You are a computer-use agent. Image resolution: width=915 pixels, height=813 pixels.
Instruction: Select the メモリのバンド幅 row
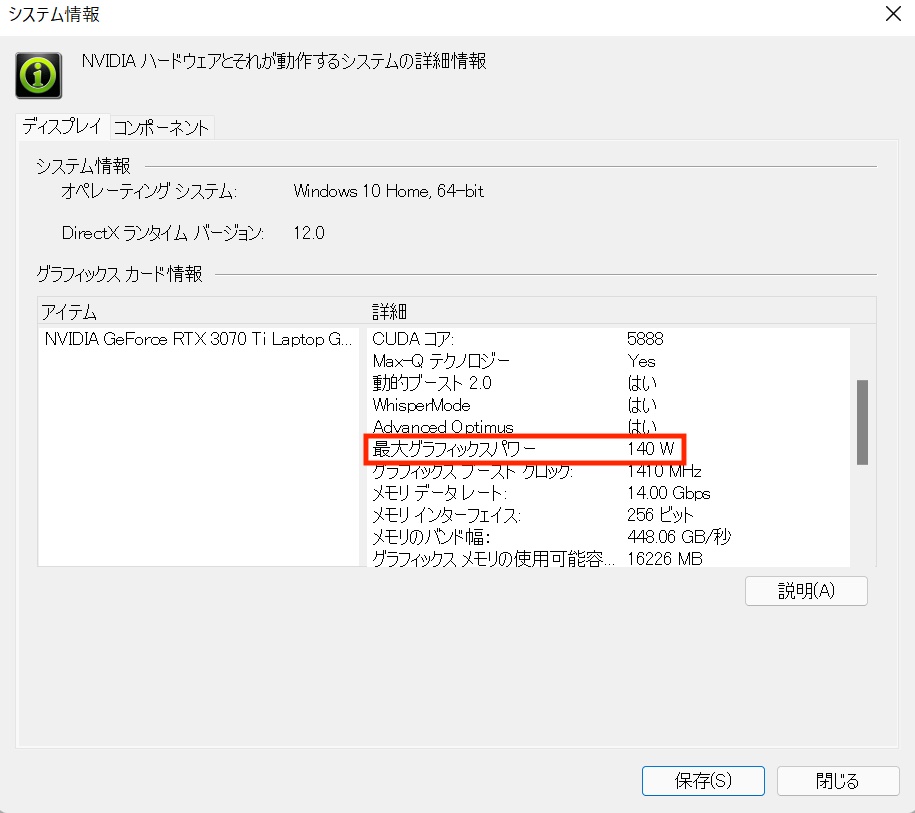[608, 537]
